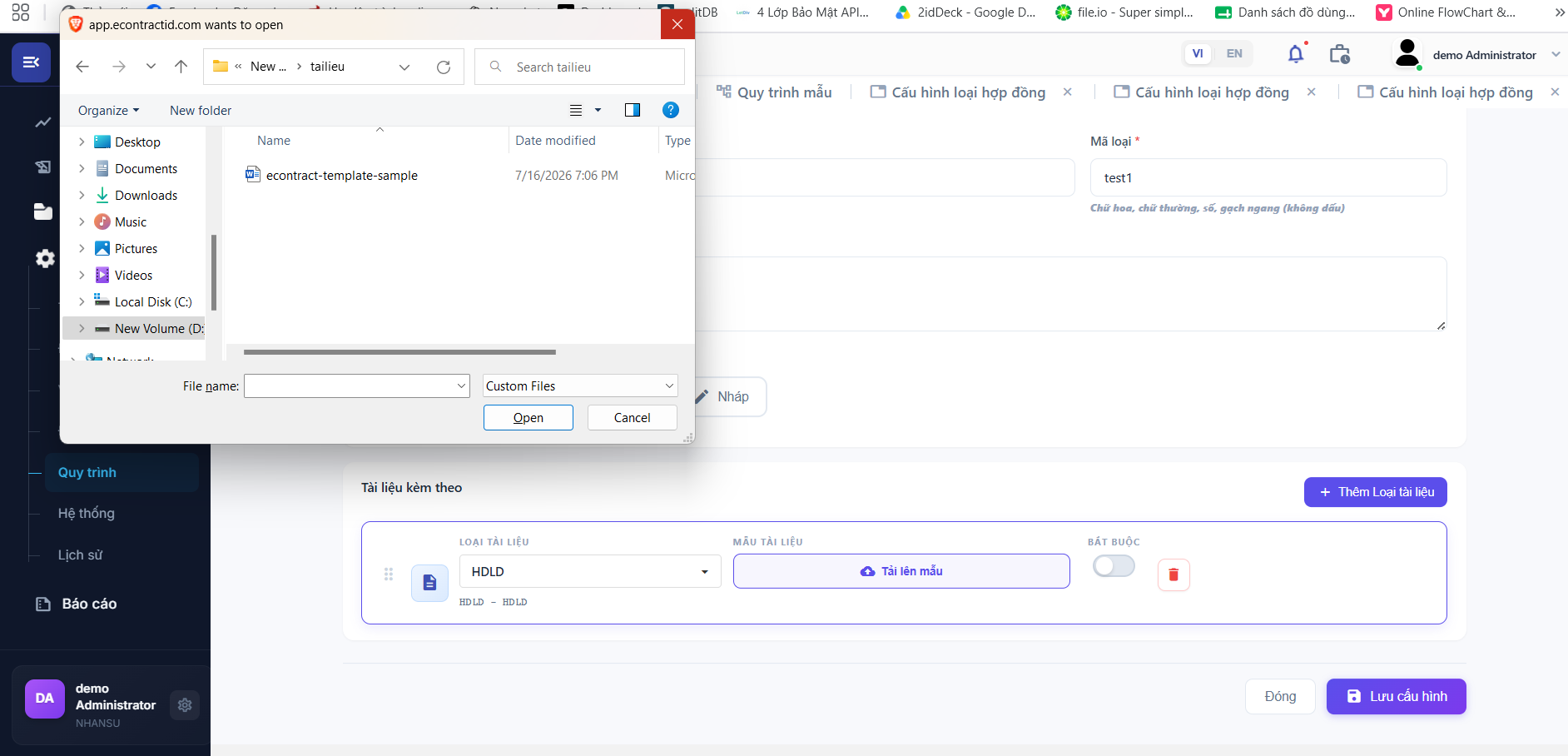
Task: Select Documents in navigation tree
Action: click(146, 169)
